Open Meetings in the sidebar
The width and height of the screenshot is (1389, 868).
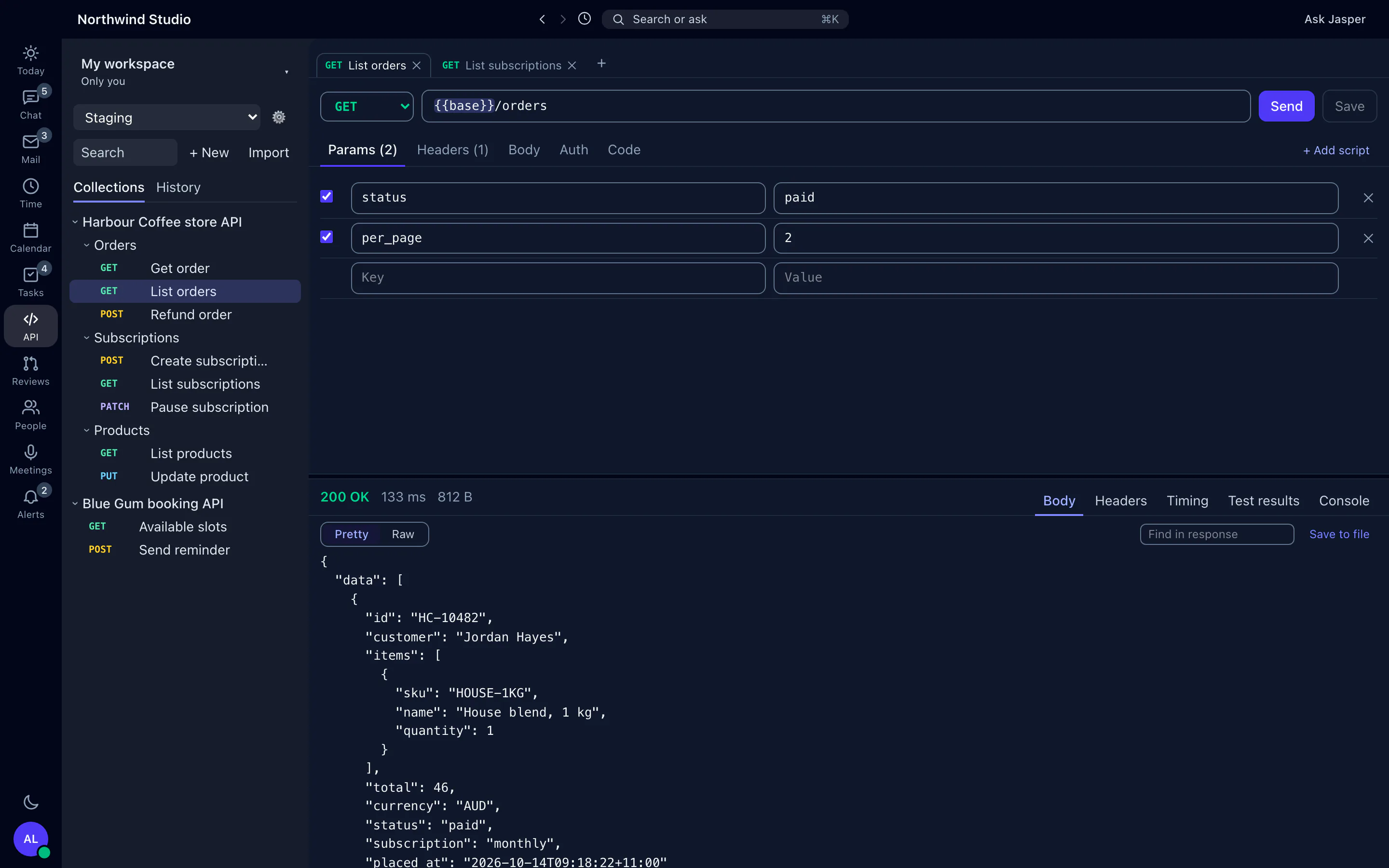pos(30,459)
